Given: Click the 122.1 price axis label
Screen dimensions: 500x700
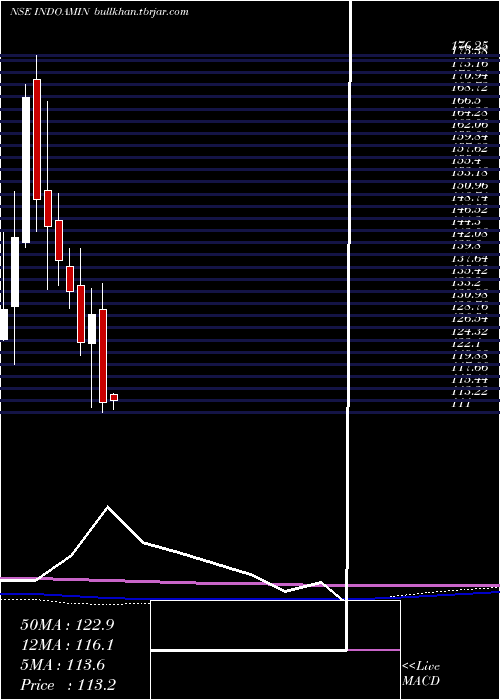Looking at the screenshot, I should (466, 343).
